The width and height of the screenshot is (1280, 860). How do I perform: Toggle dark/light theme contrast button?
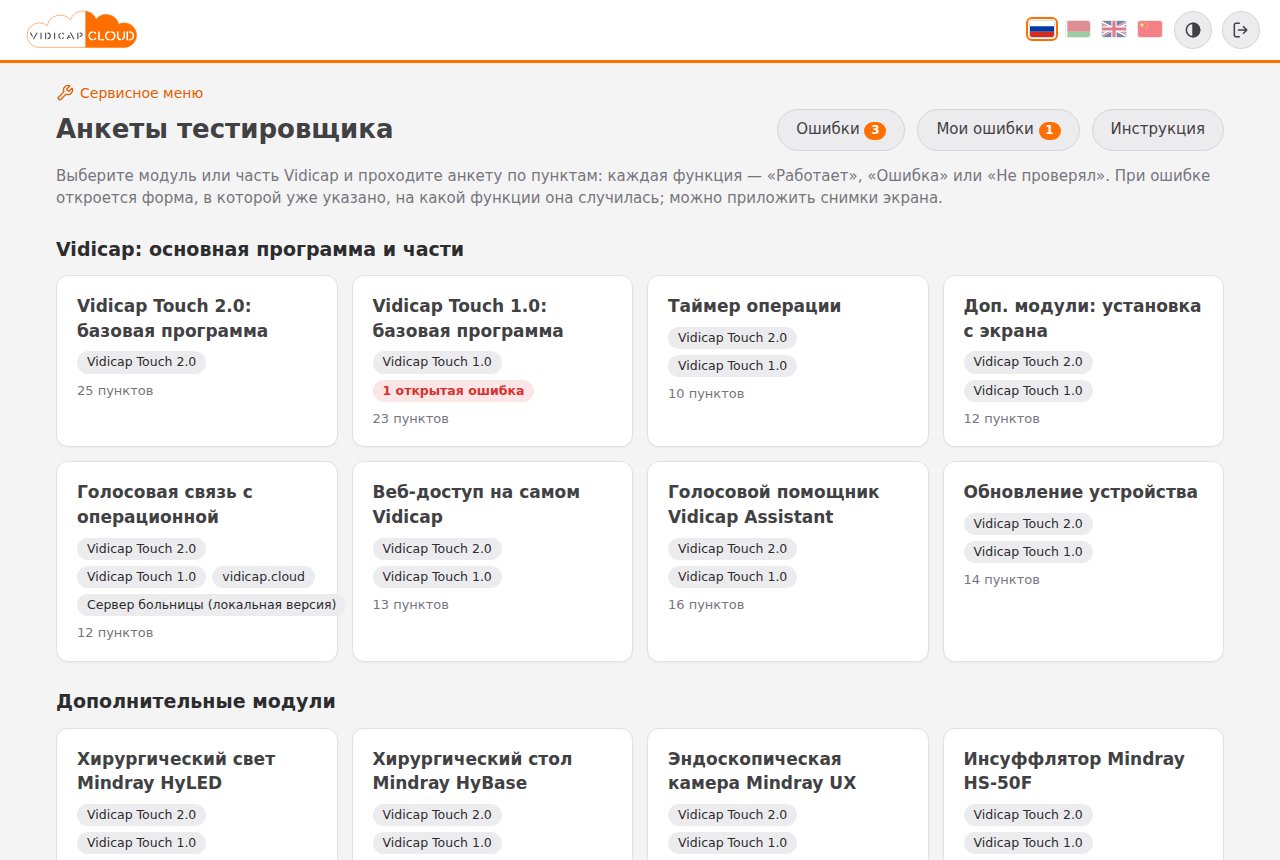(x=1193, y=30)
